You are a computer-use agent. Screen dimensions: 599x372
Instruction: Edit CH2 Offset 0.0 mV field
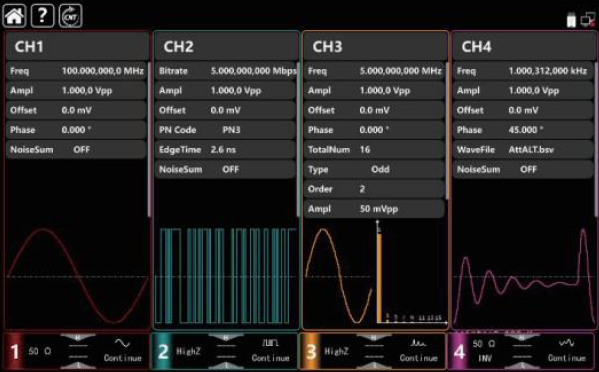(225, 110)
